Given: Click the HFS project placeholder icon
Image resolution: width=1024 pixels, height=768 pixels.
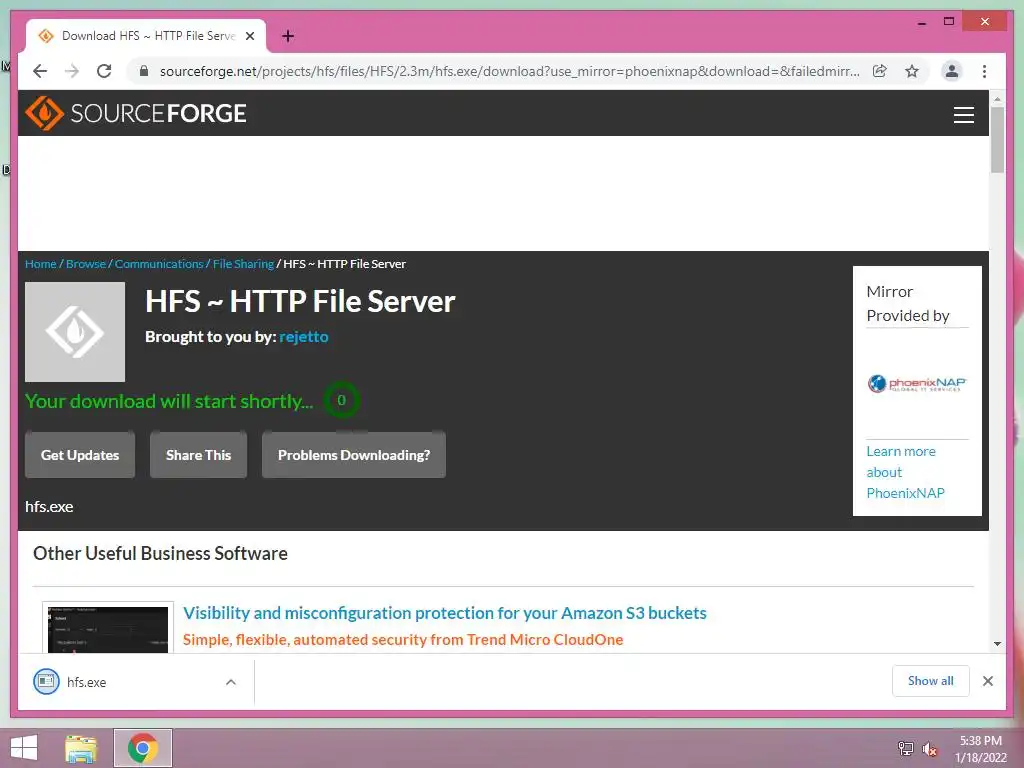Looking at the screenshot, I should pyautogui.click(x=75, y=332).
